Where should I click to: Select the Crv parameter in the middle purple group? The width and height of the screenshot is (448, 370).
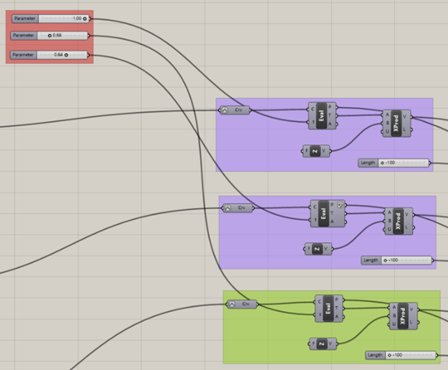238,208
